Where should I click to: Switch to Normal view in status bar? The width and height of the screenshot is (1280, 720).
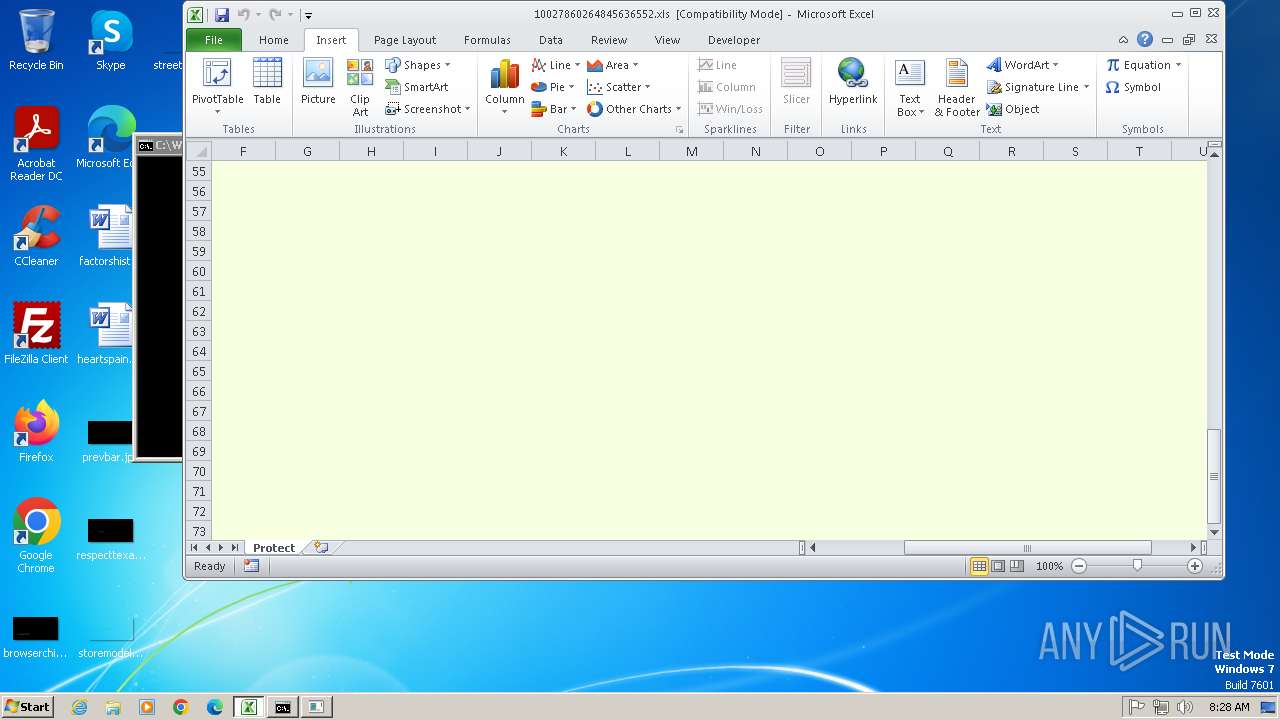pos(979,566)
